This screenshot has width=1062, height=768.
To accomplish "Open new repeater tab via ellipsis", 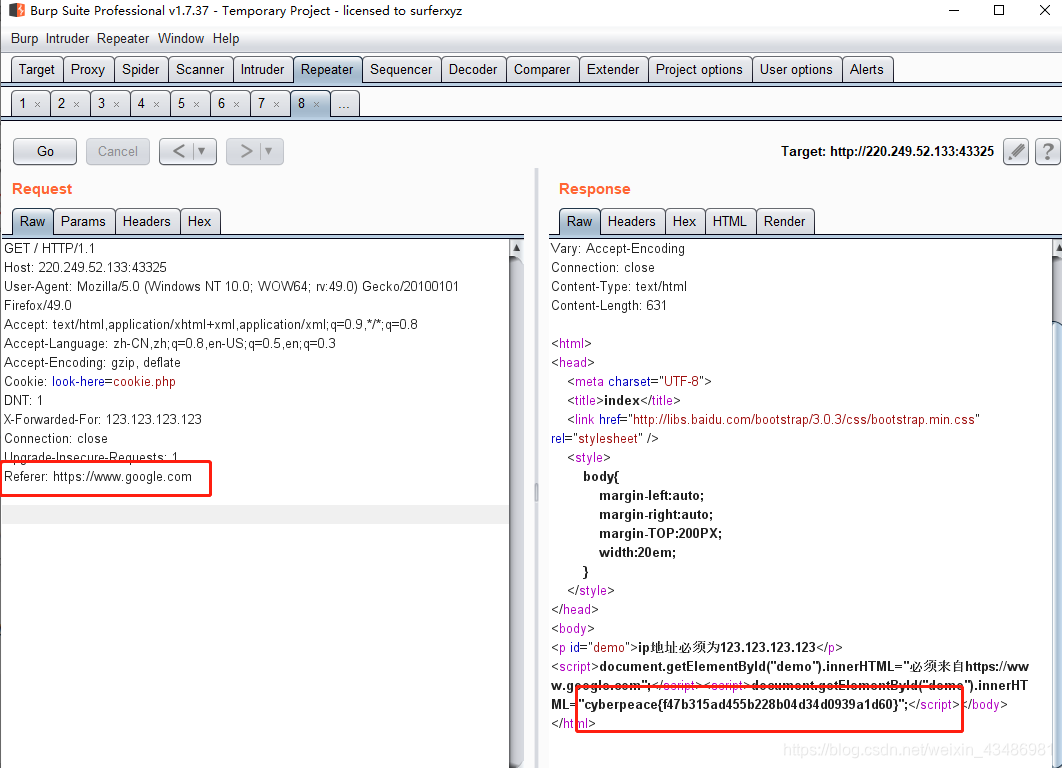I will [344, 104].
